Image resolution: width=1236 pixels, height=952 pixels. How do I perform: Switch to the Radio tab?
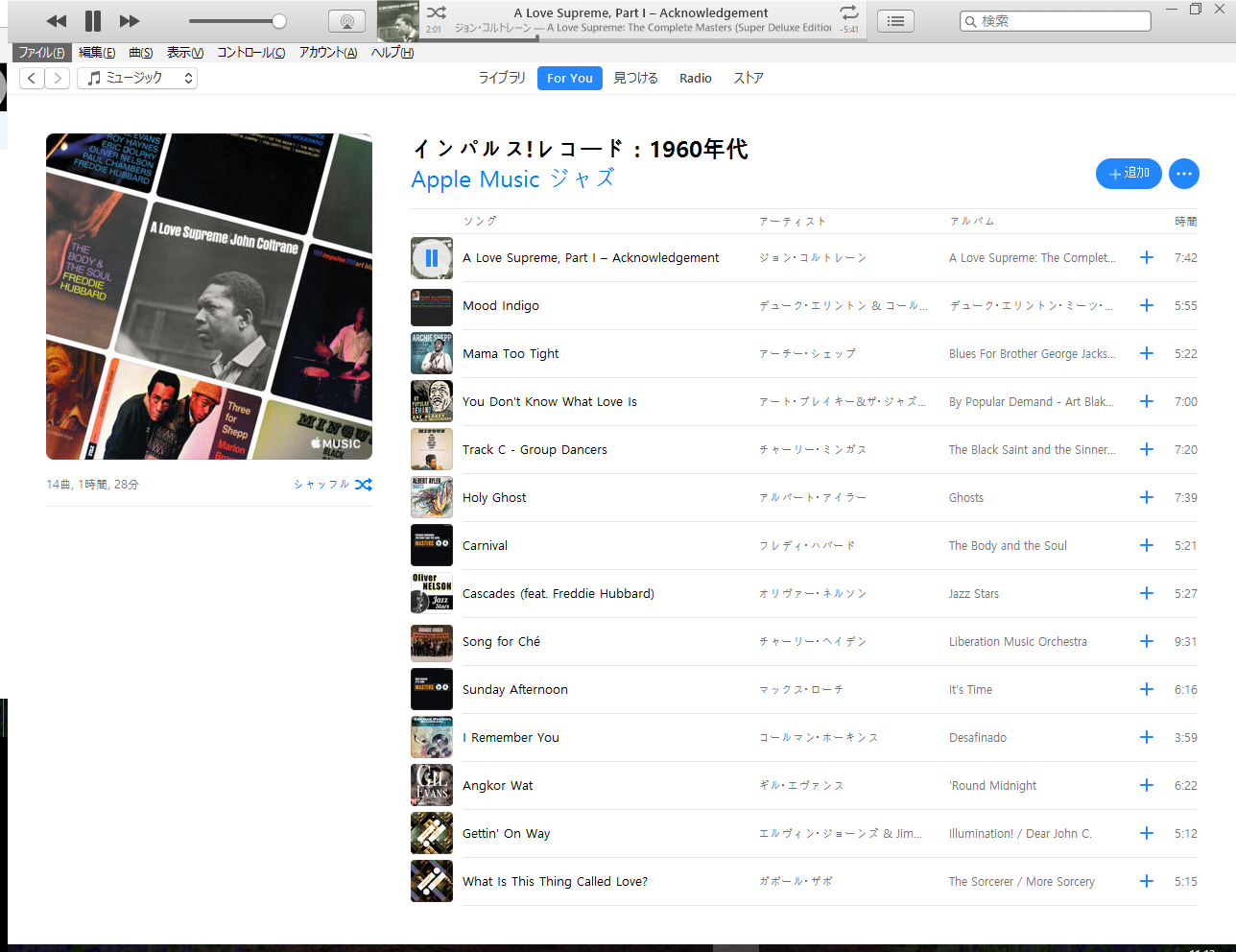(696, 78)
